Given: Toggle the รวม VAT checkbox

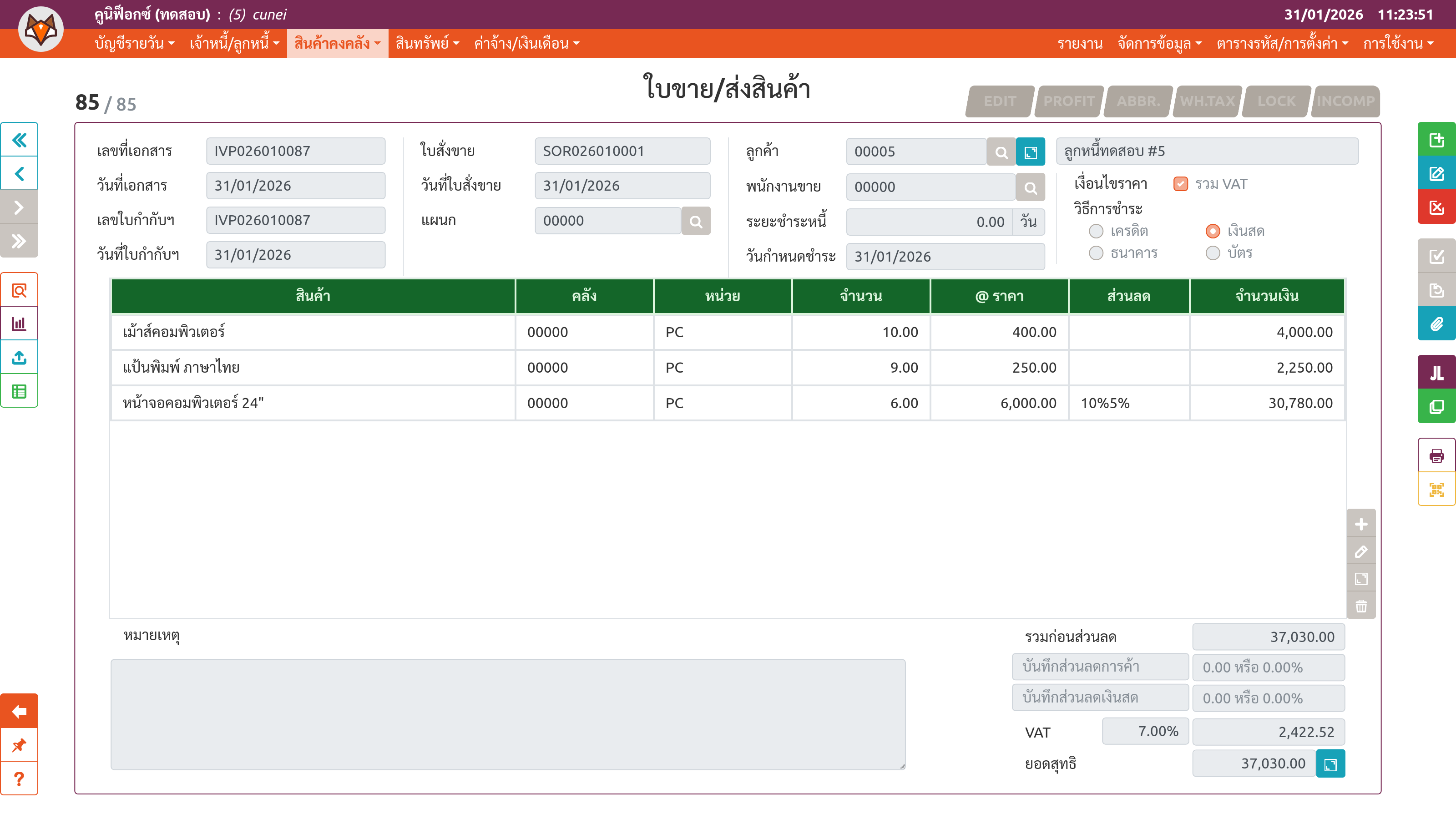Looking at the screenshot, I should tap(1180, 184).
